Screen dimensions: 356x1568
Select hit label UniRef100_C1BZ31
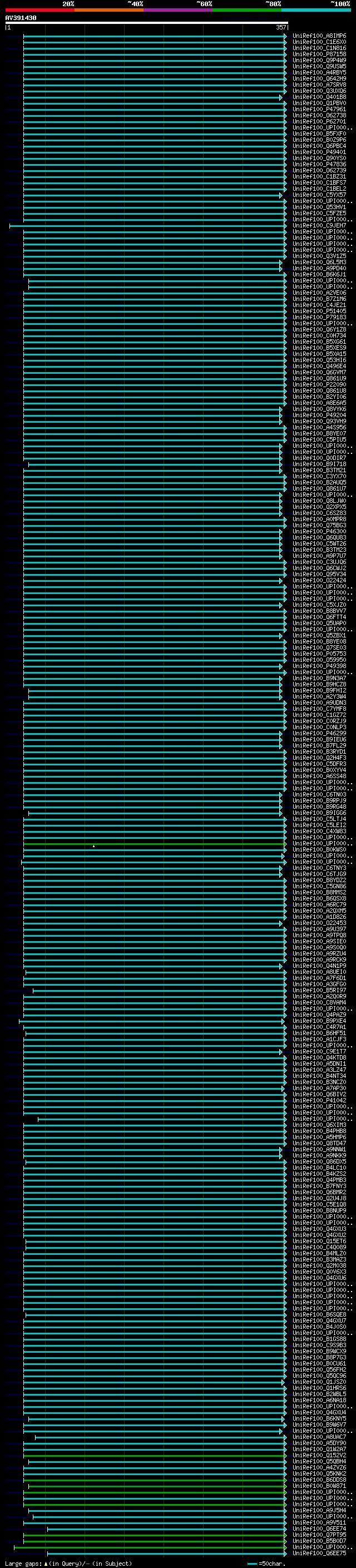[319, 176]
